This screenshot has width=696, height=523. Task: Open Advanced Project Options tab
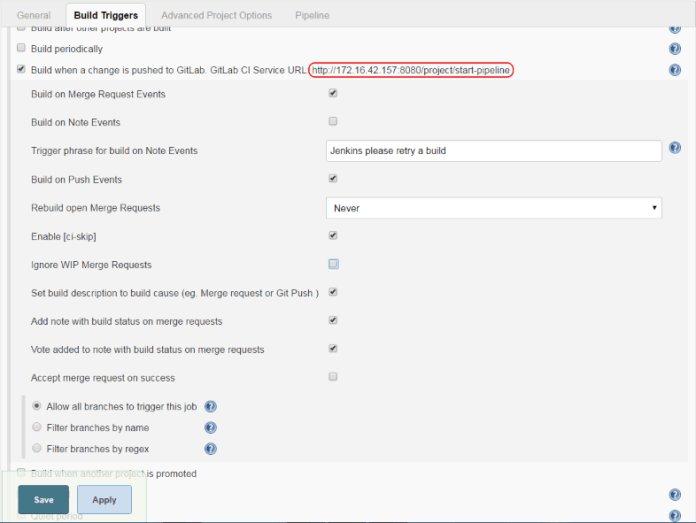(216, 15)
